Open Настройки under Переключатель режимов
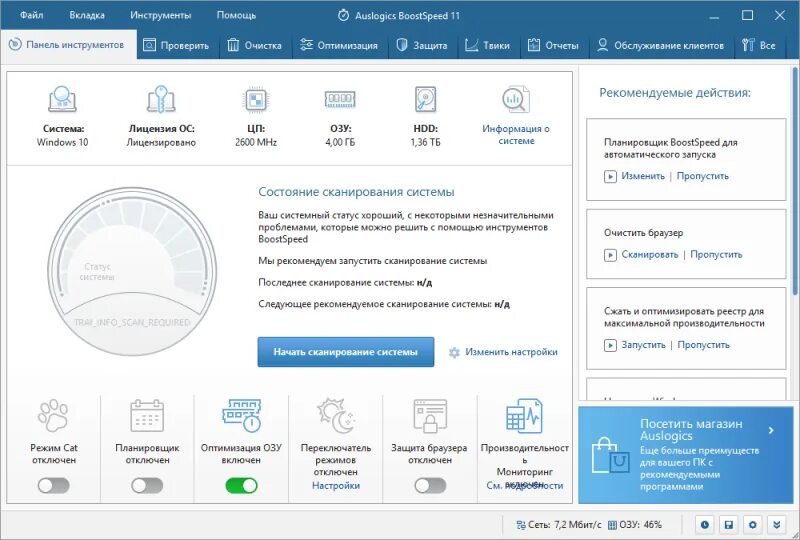Screen dimensions: 800x540 point(336,485)
